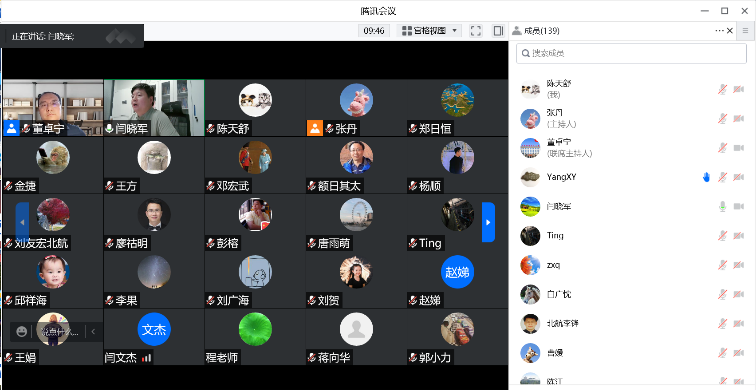
Task: Click YangXY's raised hand icon
Action: 706,177
